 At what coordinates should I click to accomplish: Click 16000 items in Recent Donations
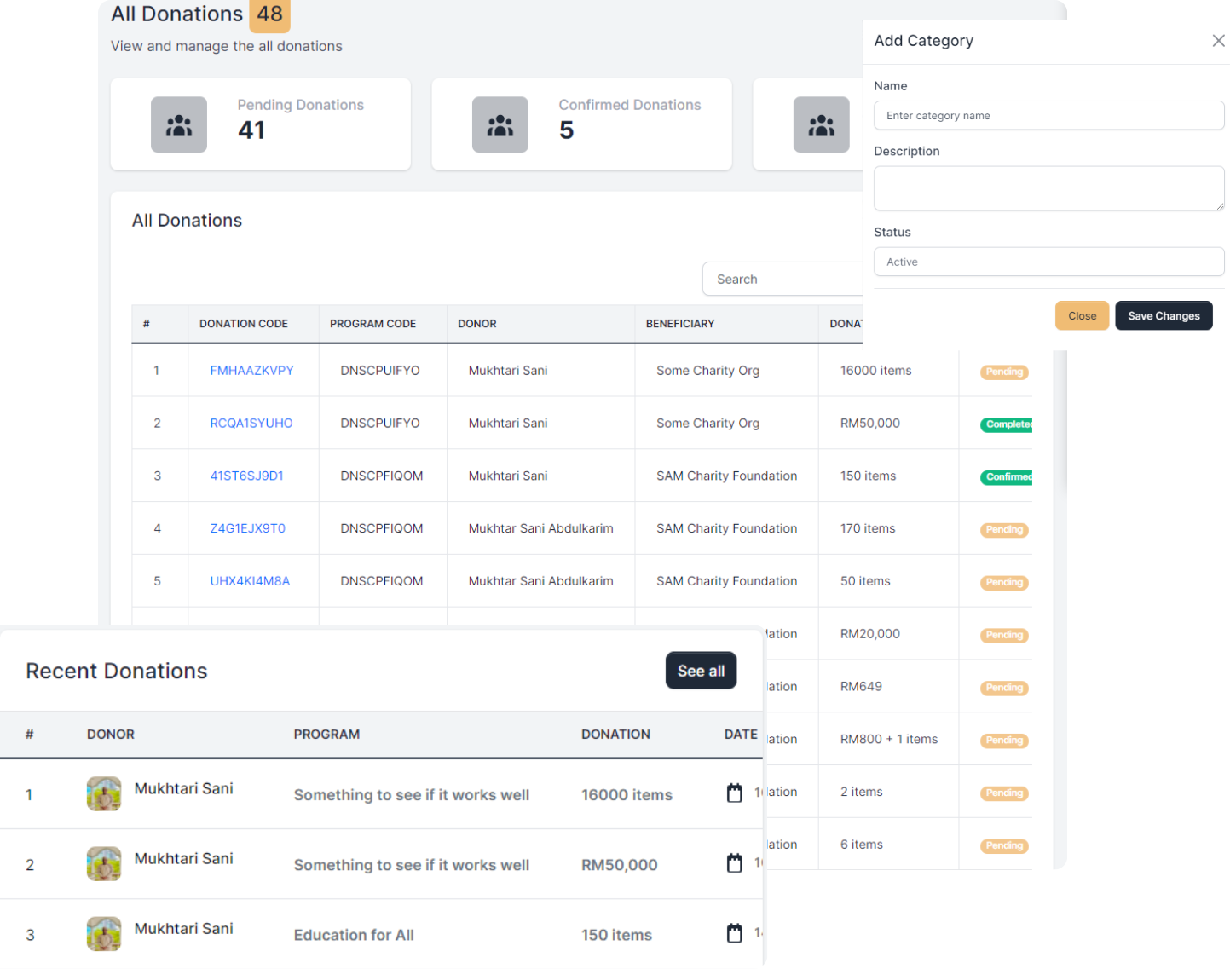tap(627, 795)
